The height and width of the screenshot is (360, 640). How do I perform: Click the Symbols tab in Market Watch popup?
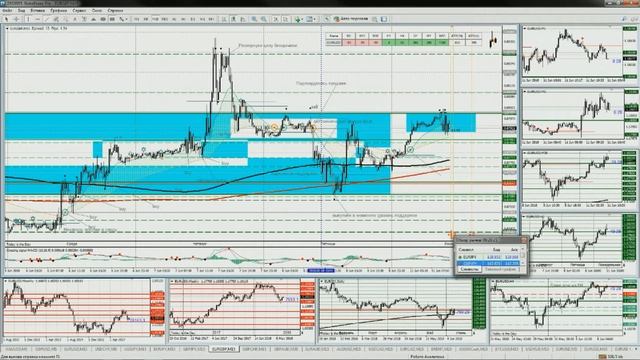point(469,269)
